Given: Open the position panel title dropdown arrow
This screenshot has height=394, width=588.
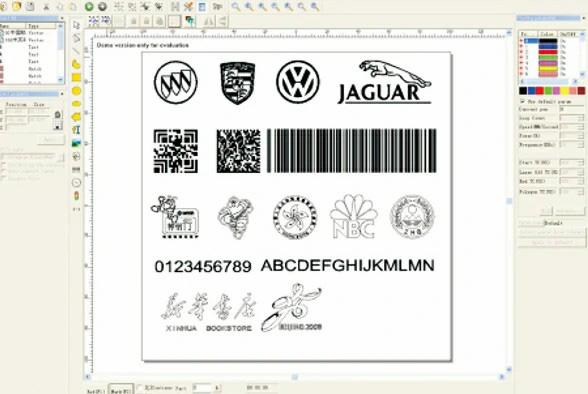Looking at the screenshot, I should (62, 94).
